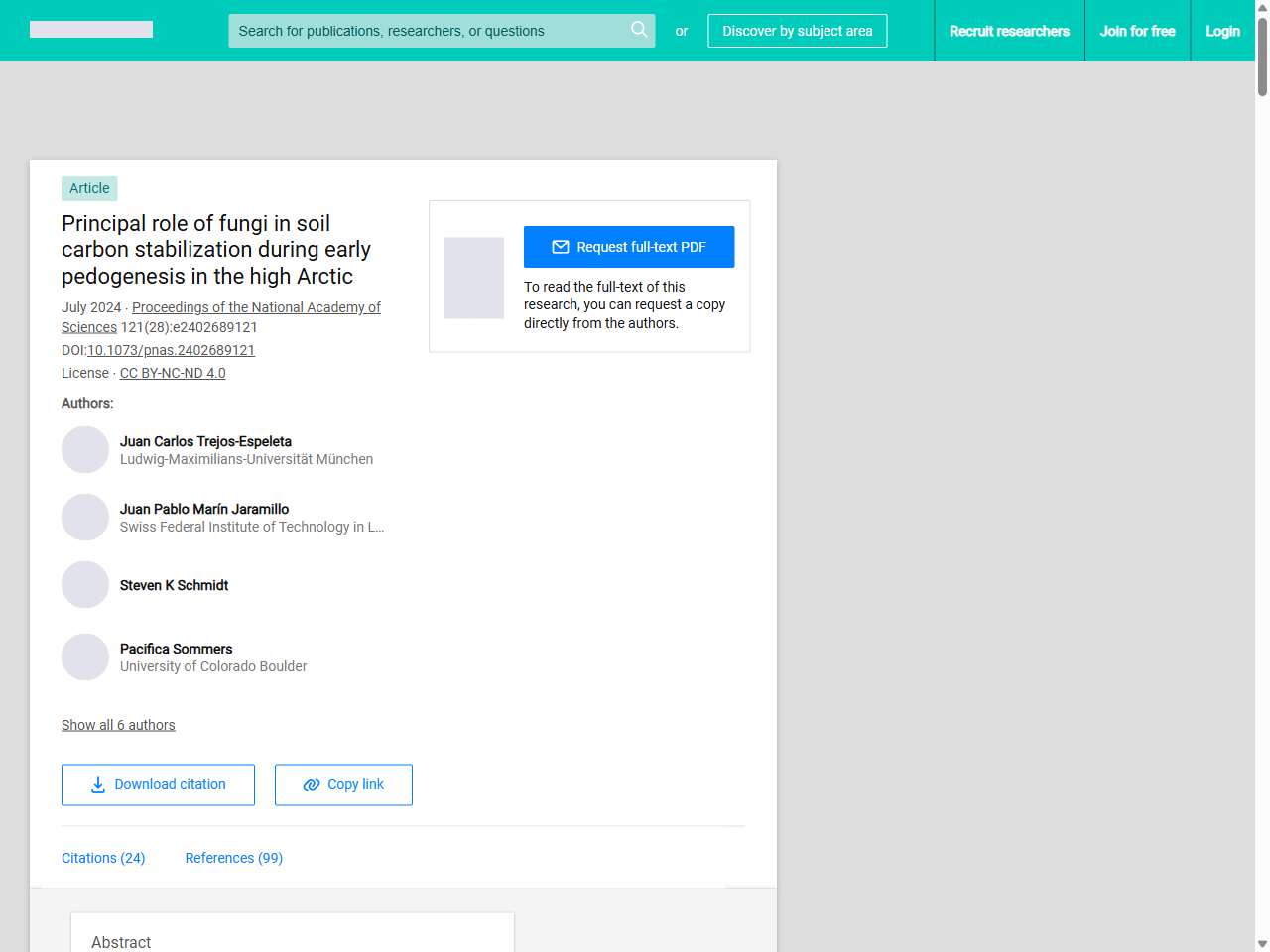Open author Juan Pablo Marín Jaramillo's name
This screenshot has width=1270, height=952.
point(204,509)
